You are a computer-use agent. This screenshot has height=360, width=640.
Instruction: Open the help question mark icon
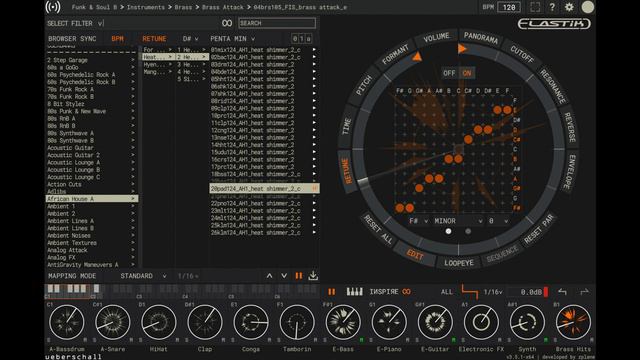[x=552, y=7]
